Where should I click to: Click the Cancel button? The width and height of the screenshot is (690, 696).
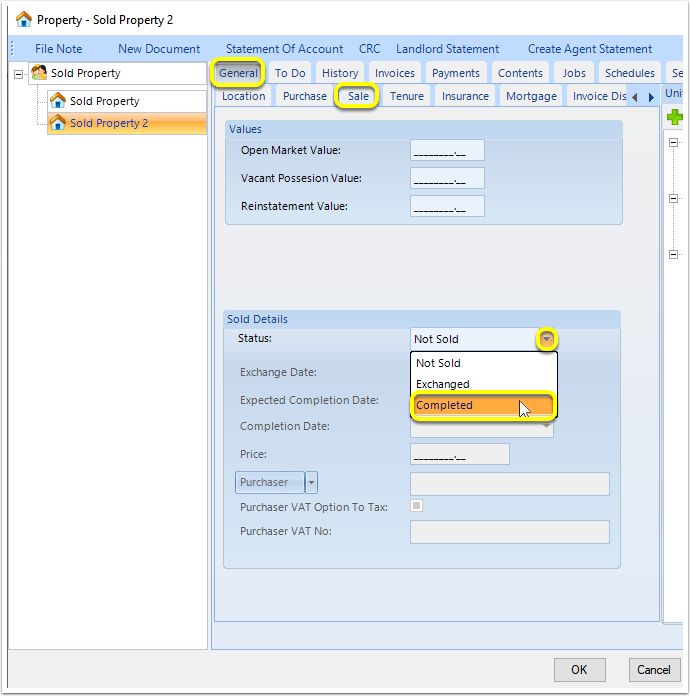[x=654, y=669]
